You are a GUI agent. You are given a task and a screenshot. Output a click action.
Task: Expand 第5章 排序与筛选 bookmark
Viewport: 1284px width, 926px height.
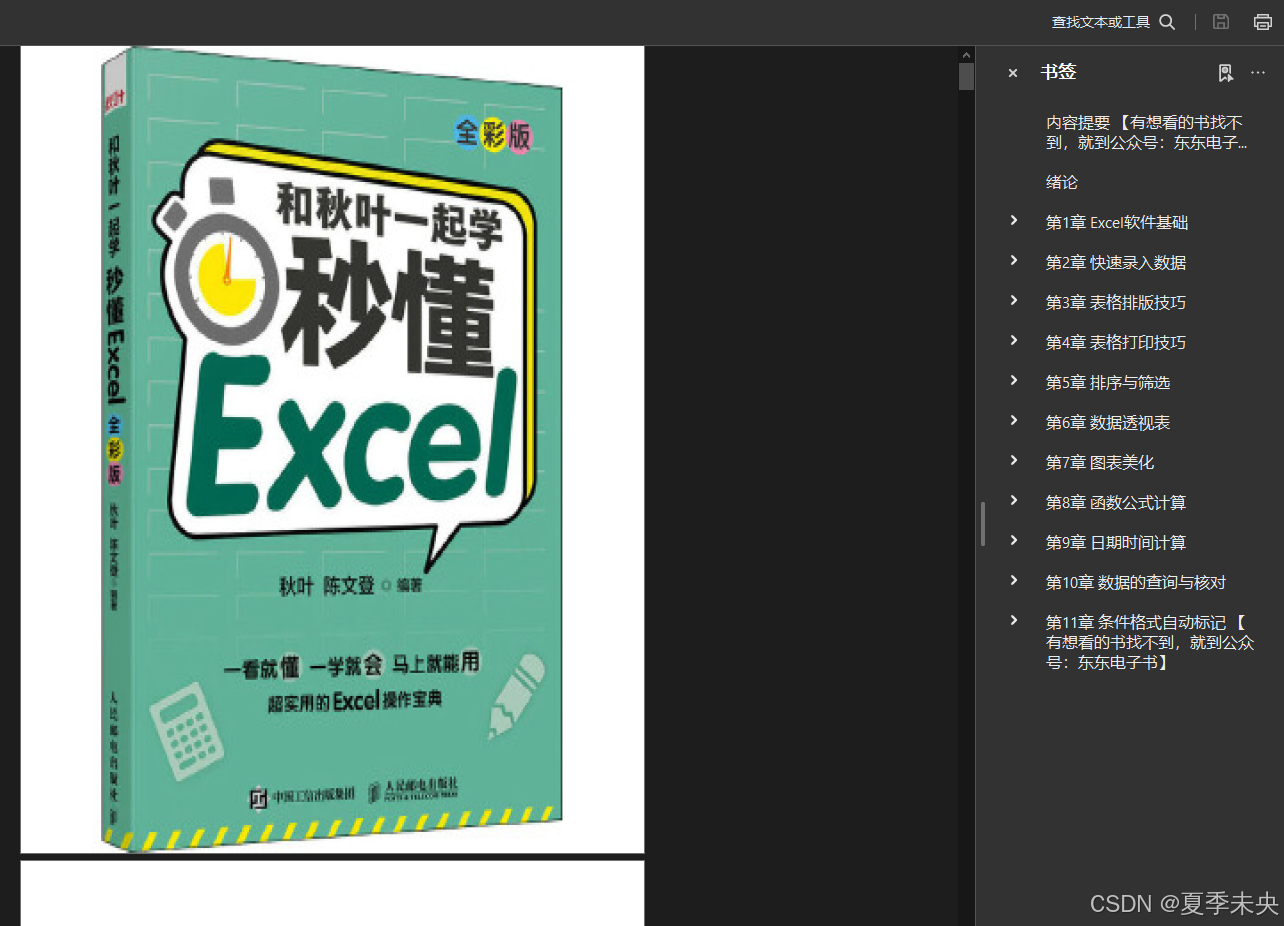point(1014,381)
